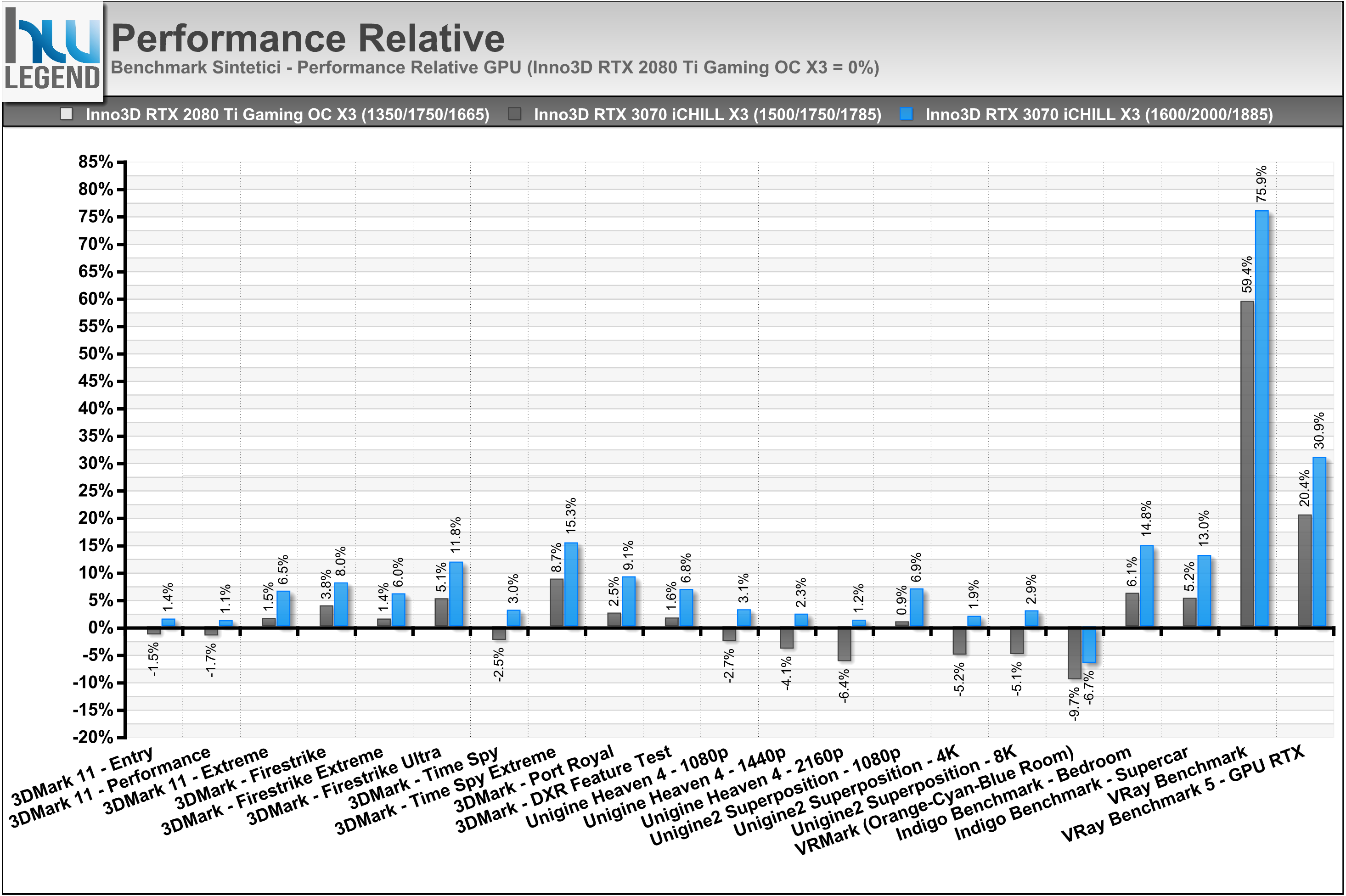Click the 3DMark 11 - Performance axis label

pyautogui.click(x=110, y=787)
